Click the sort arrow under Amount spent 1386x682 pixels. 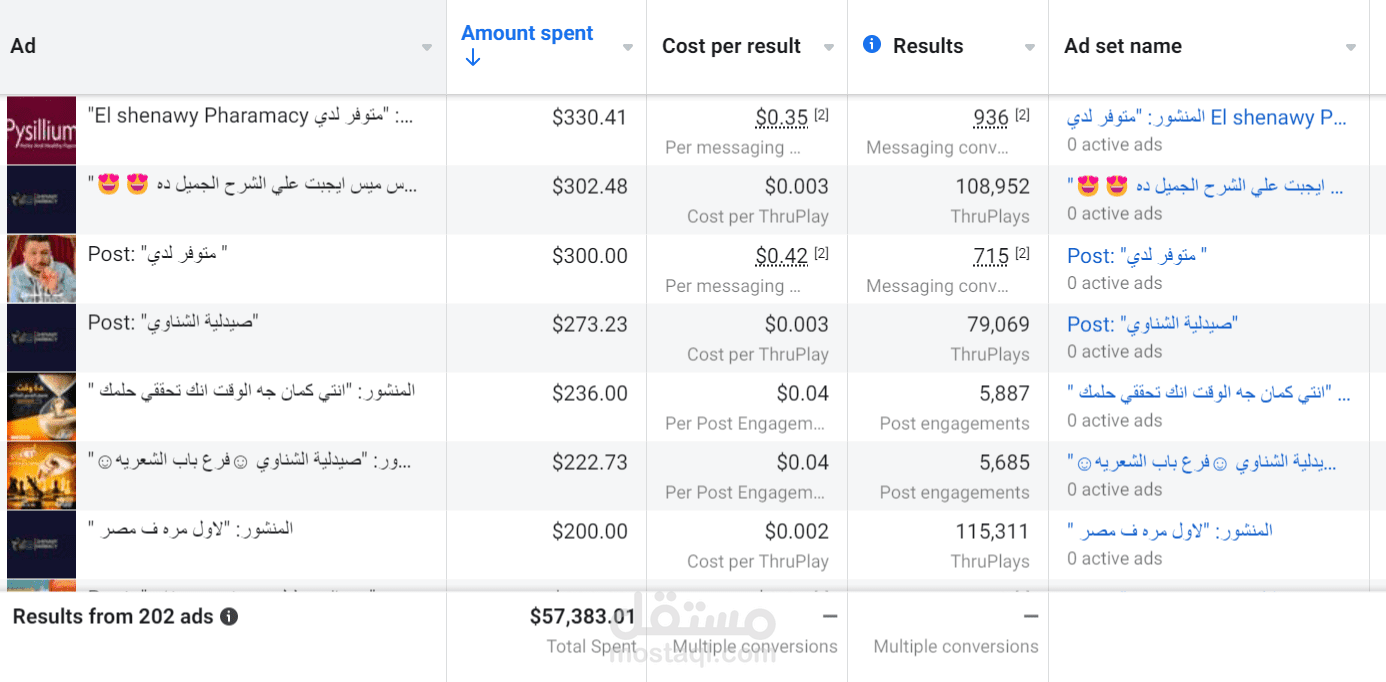click(473, 58)
